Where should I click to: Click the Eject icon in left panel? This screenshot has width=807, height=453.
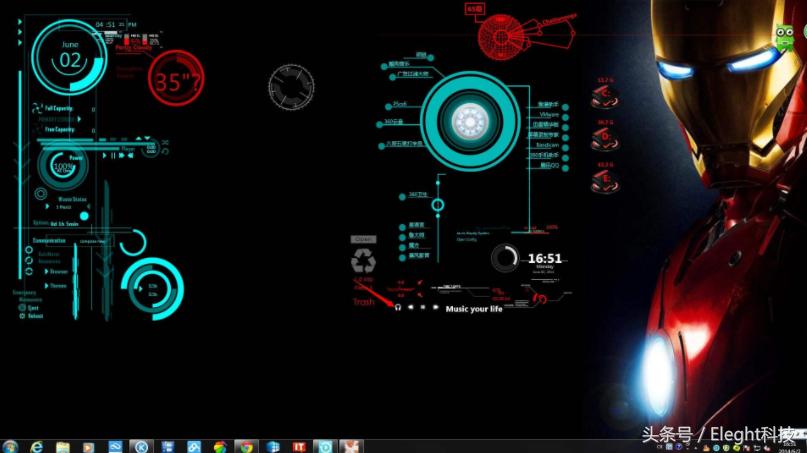pyautogui.click(x=22, y=307)
